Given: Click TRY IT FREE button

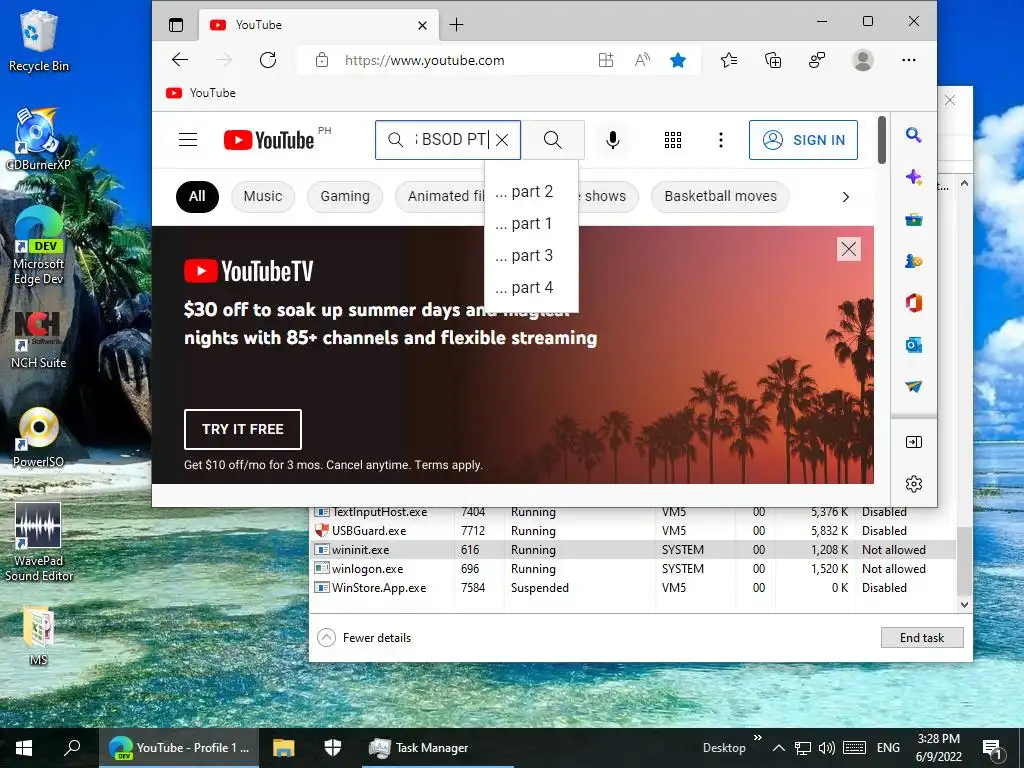Looking at the screenshot, I should tap(243, 429).
